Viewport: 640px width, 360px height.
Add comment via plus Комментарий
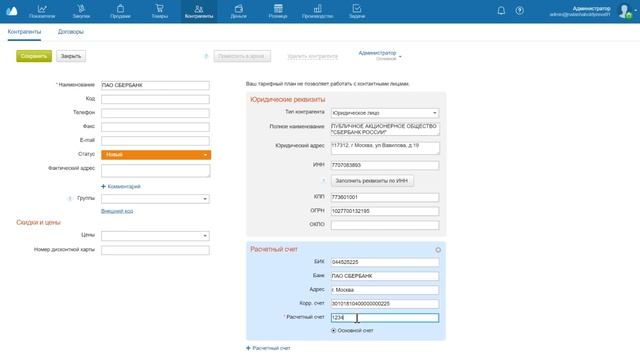click(x=121, y=187)
